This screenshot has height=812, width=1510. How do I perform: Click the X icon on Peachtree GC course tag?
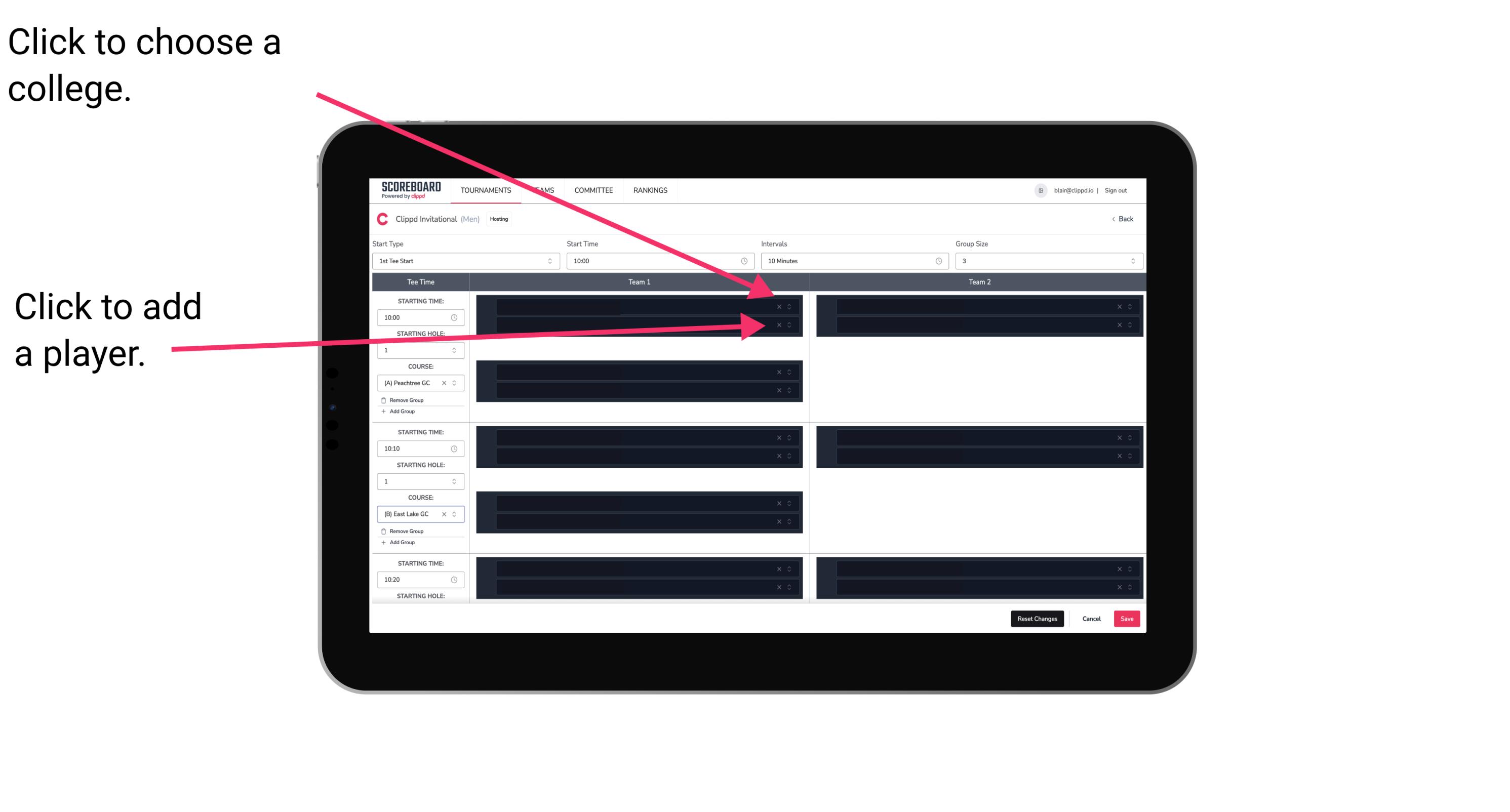pos(446,383)
